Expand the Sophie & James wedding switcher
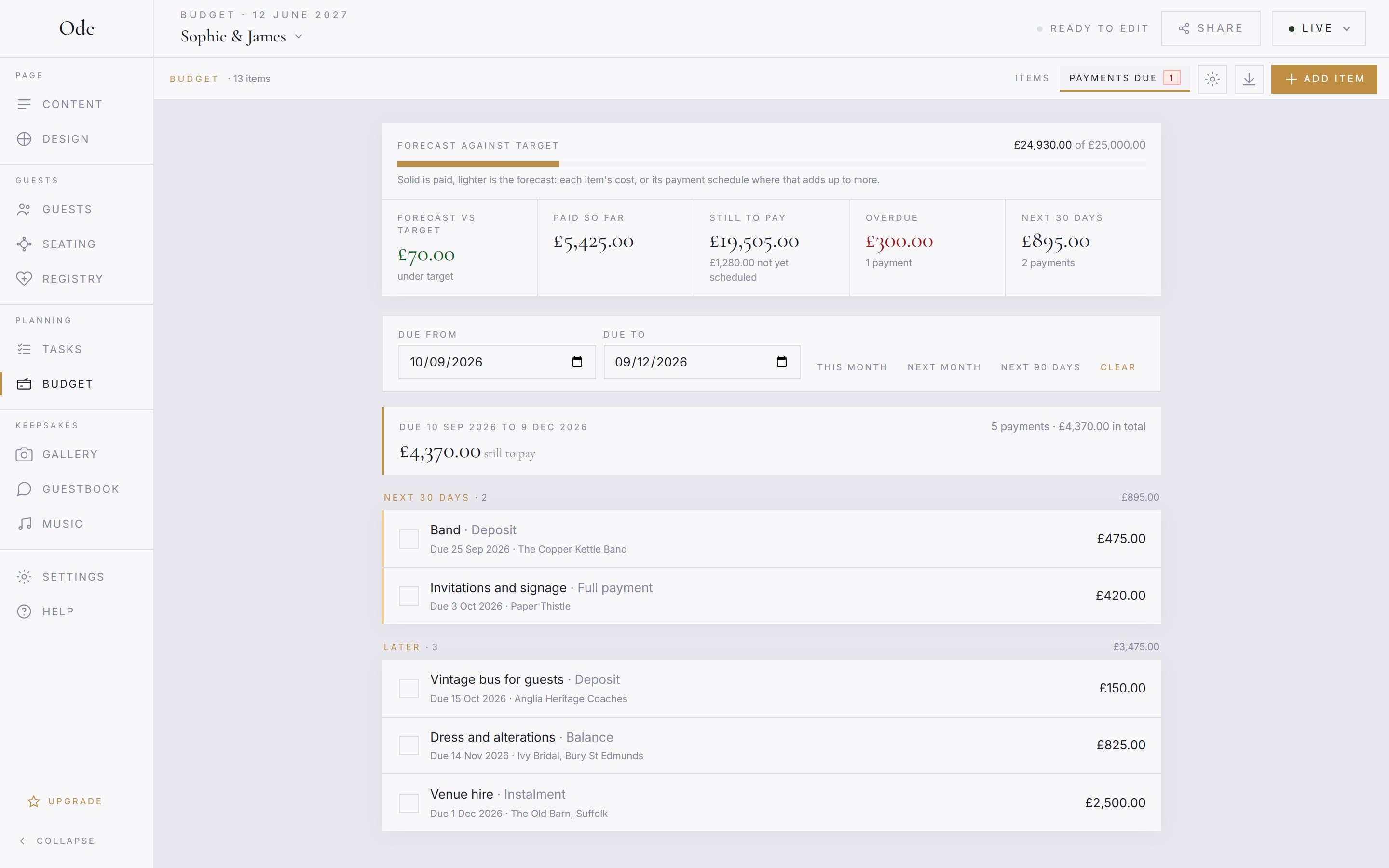1389x868 pixels. 242,37
